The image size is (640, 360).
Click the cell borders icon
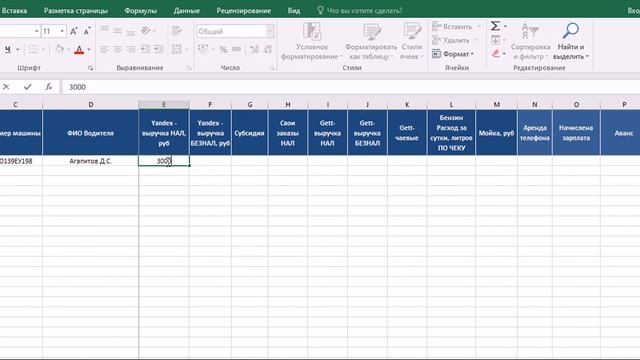click(33, 49)
